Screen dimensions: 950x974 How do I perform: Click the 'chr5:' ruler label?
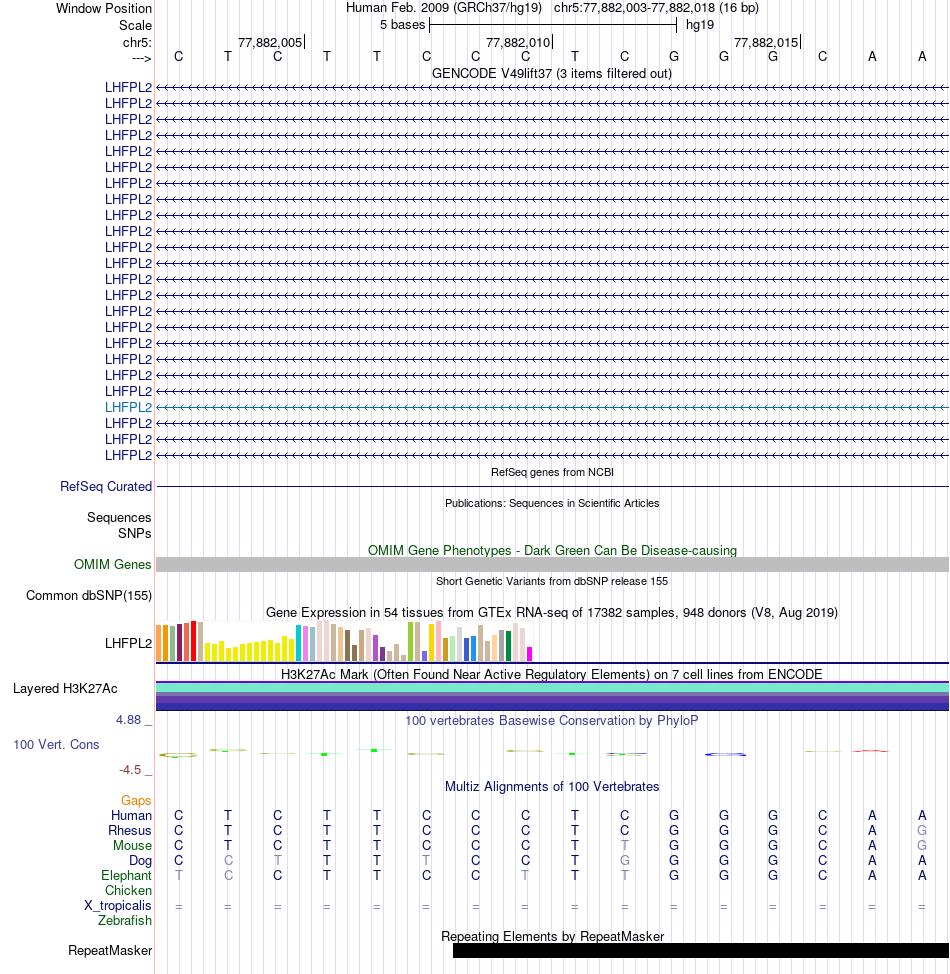pos(137,43)
